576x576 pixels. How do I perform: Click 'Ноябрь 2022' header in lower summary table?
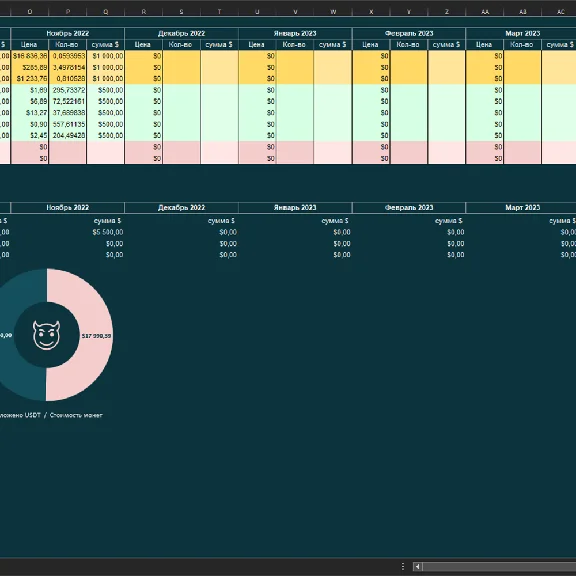point(68,208)
